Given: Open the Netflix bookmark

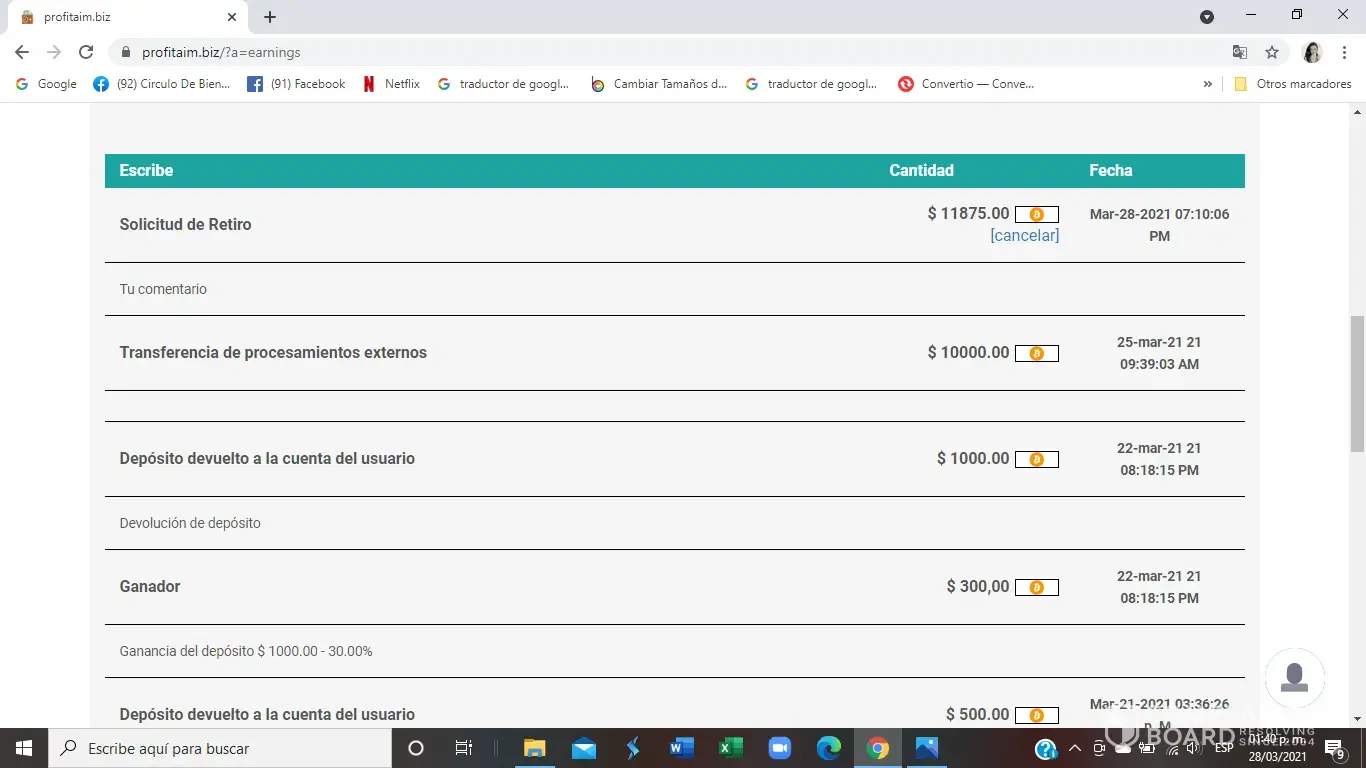Looking at the screenshot, I should click(391, 84).
